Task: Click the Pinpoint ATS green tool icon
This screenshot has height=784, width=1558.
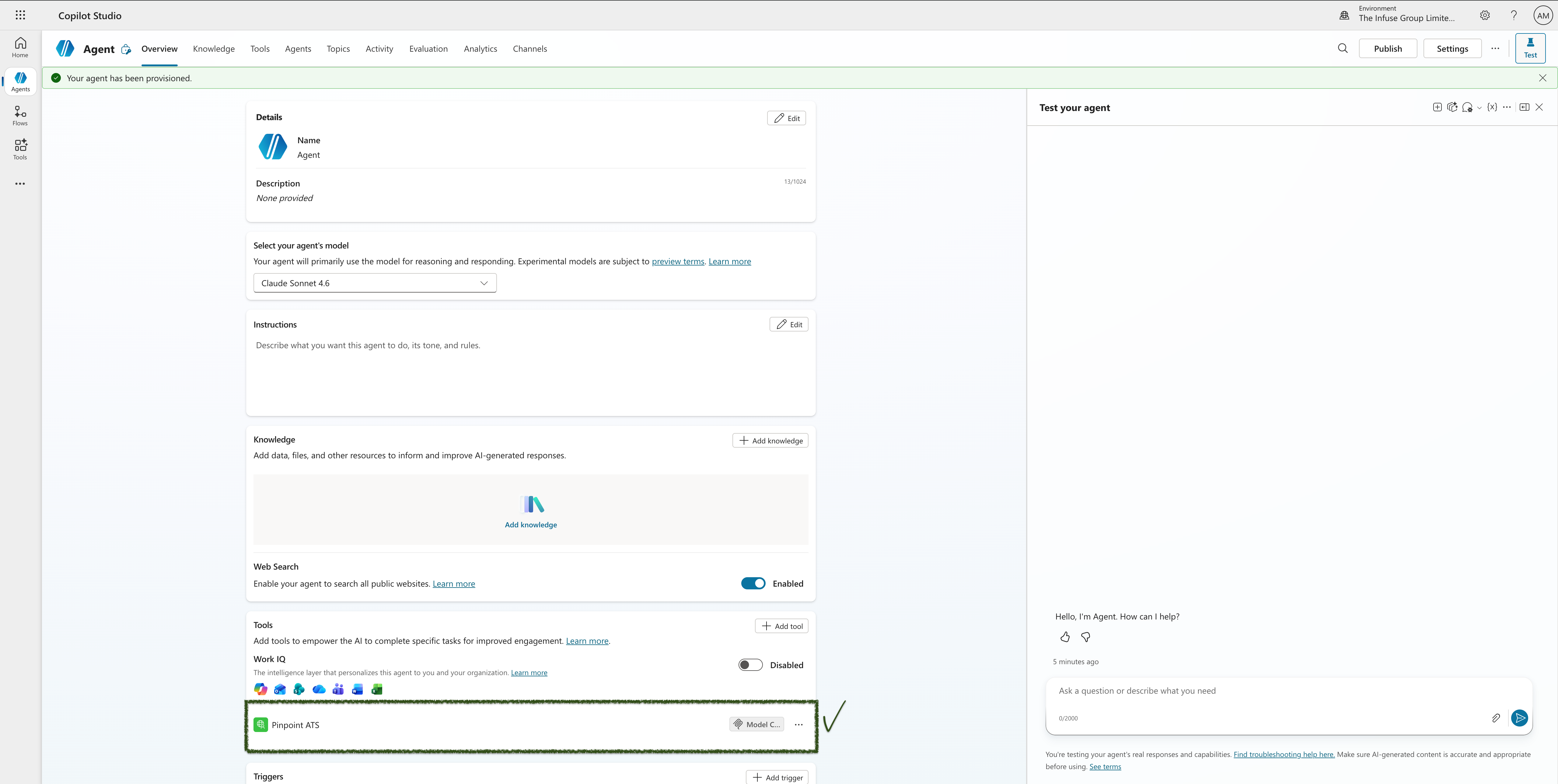Action: [261, 725]
